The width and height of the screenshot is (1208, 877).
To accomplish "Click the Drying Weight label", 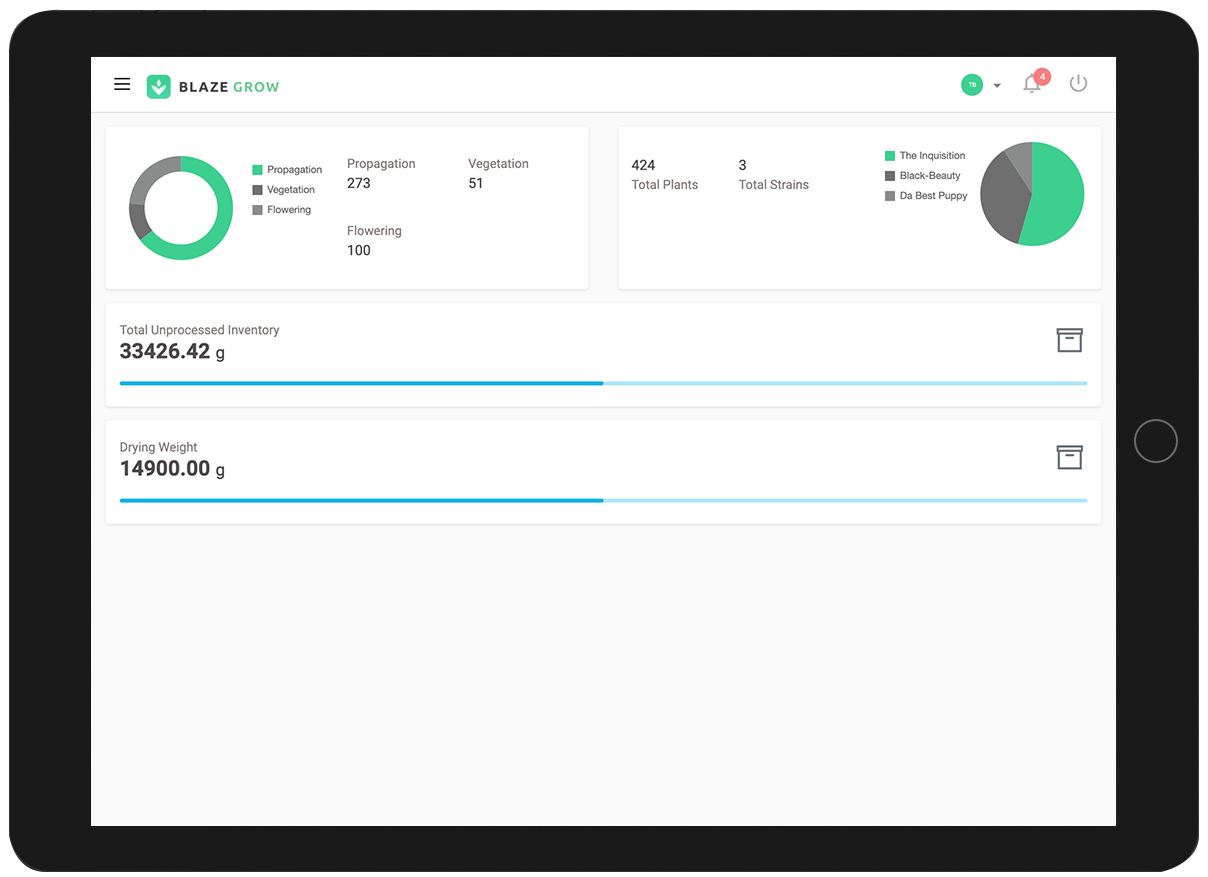I will pos(159,447).
